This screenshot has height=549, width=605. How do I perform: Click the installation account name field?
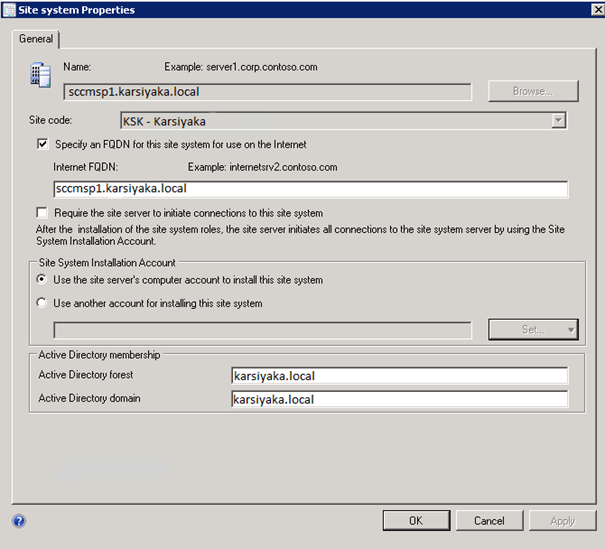point(262,330)
